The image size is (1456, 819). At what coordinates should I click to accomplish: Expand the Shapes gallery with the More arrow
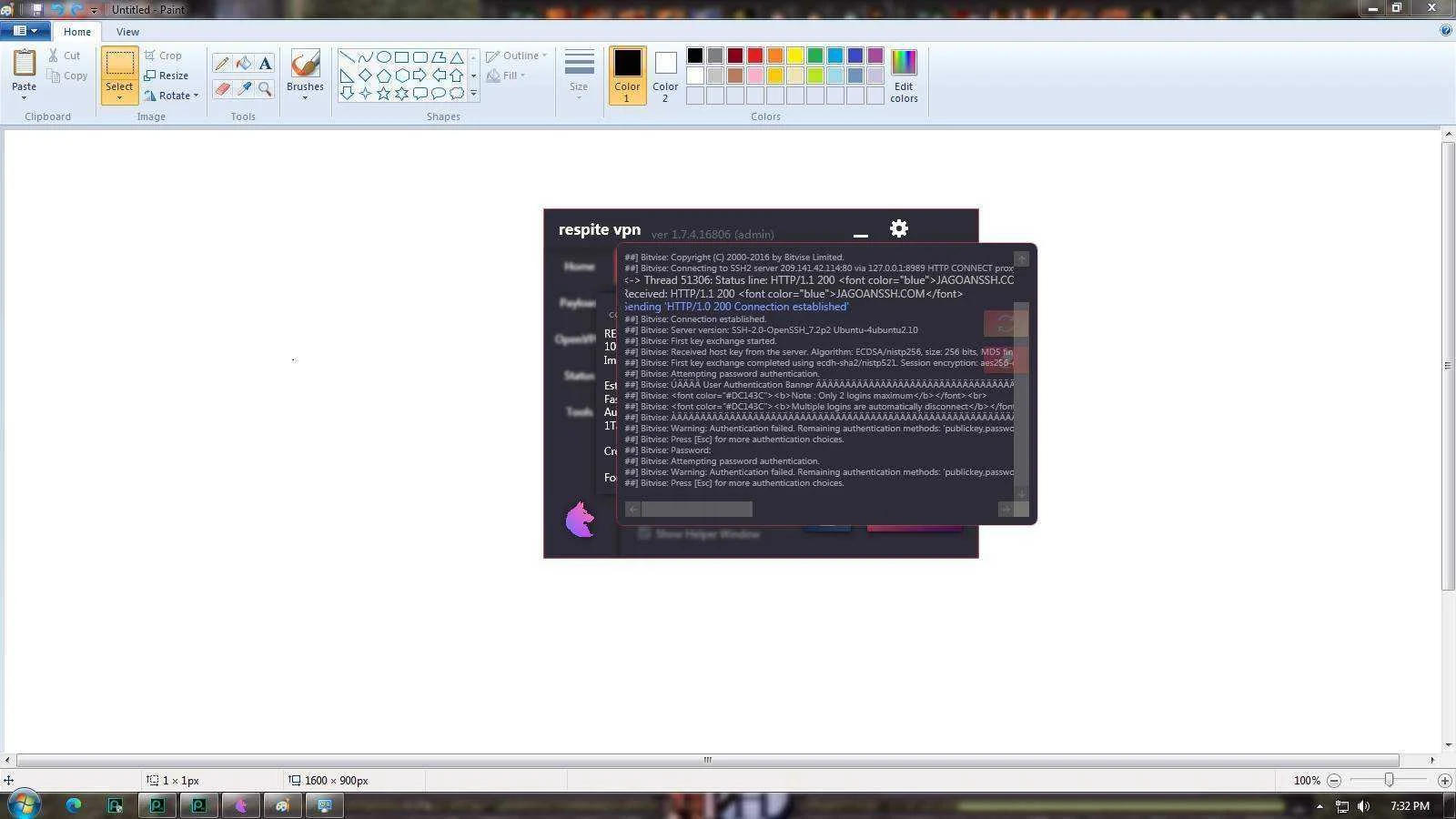click(x=473, y=93)
